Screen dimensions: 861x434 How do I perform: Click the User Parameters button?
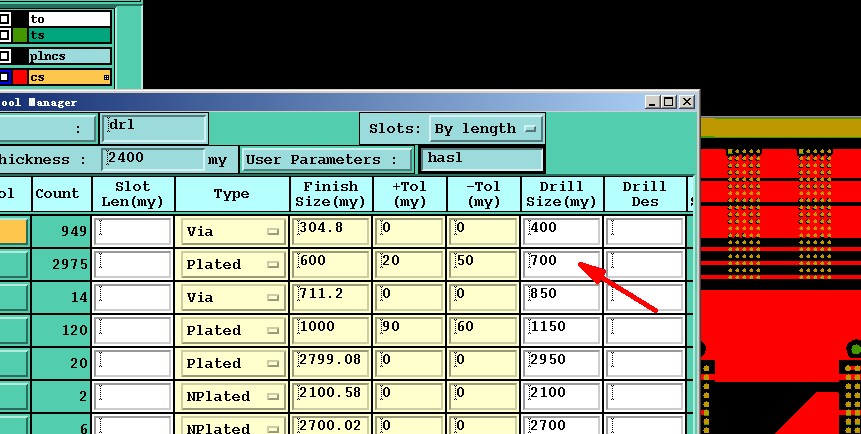327,160
